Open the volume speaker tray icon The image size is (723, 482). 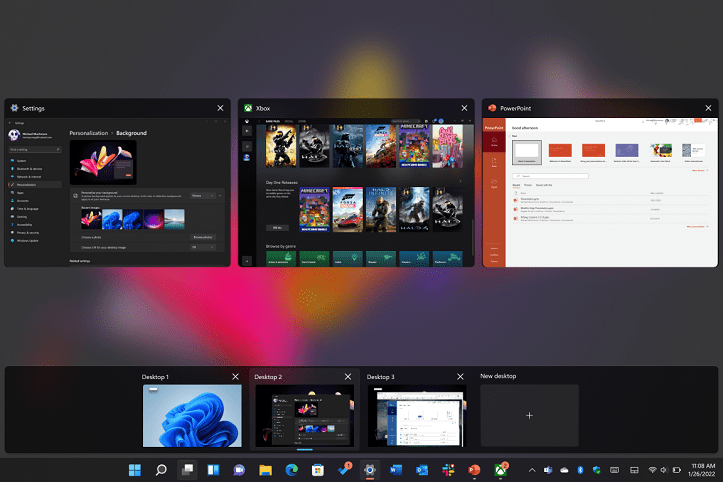point(664,470)
